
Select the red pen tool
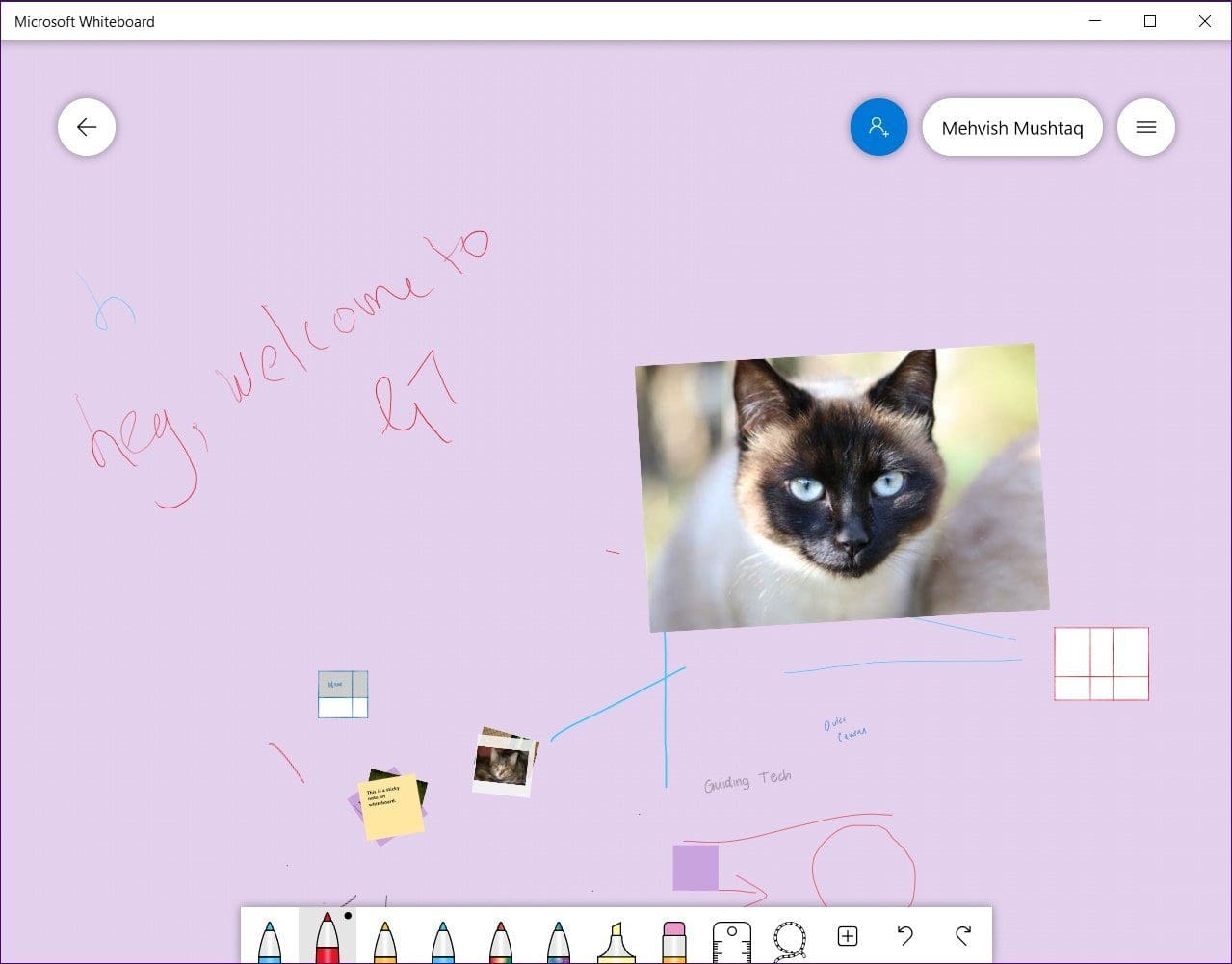click(326, 939)
